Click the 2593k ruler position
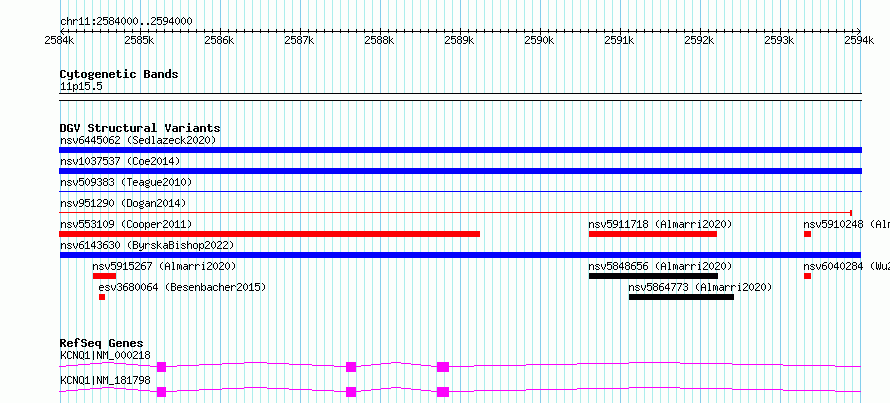The image size is (890, 403). [x=780, y=40]
